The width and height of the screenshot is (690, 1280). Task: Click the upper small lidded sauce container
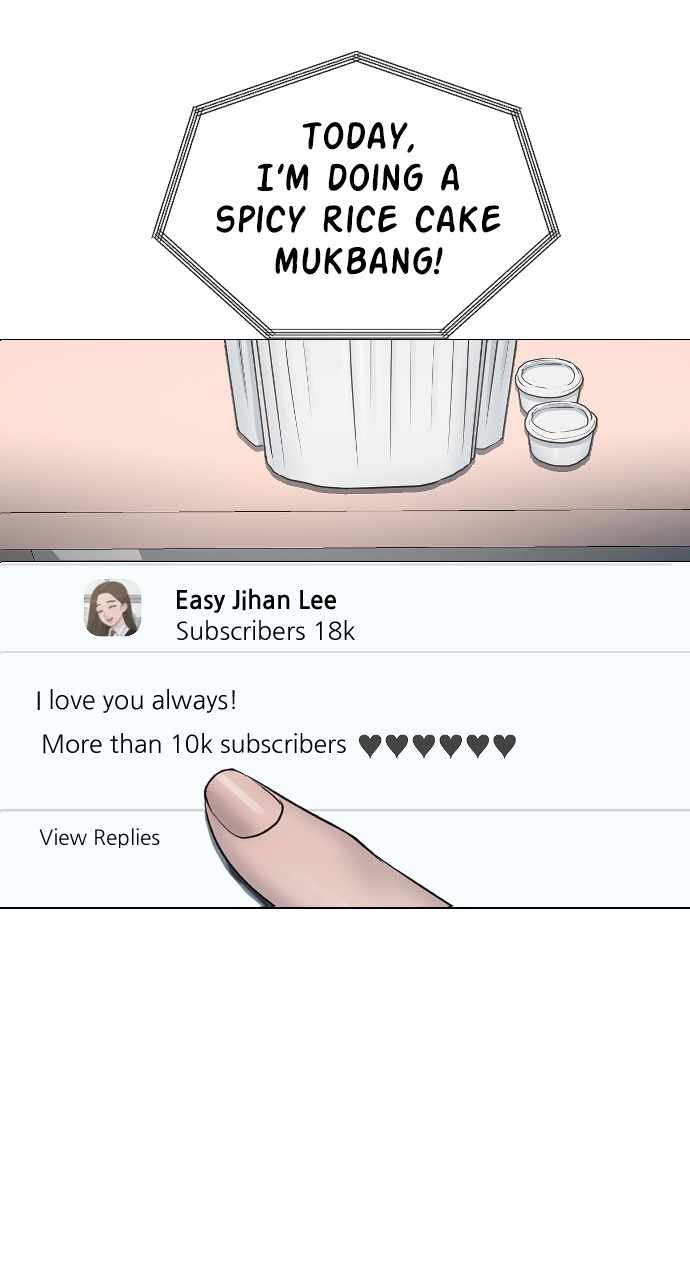click(549, 385)
